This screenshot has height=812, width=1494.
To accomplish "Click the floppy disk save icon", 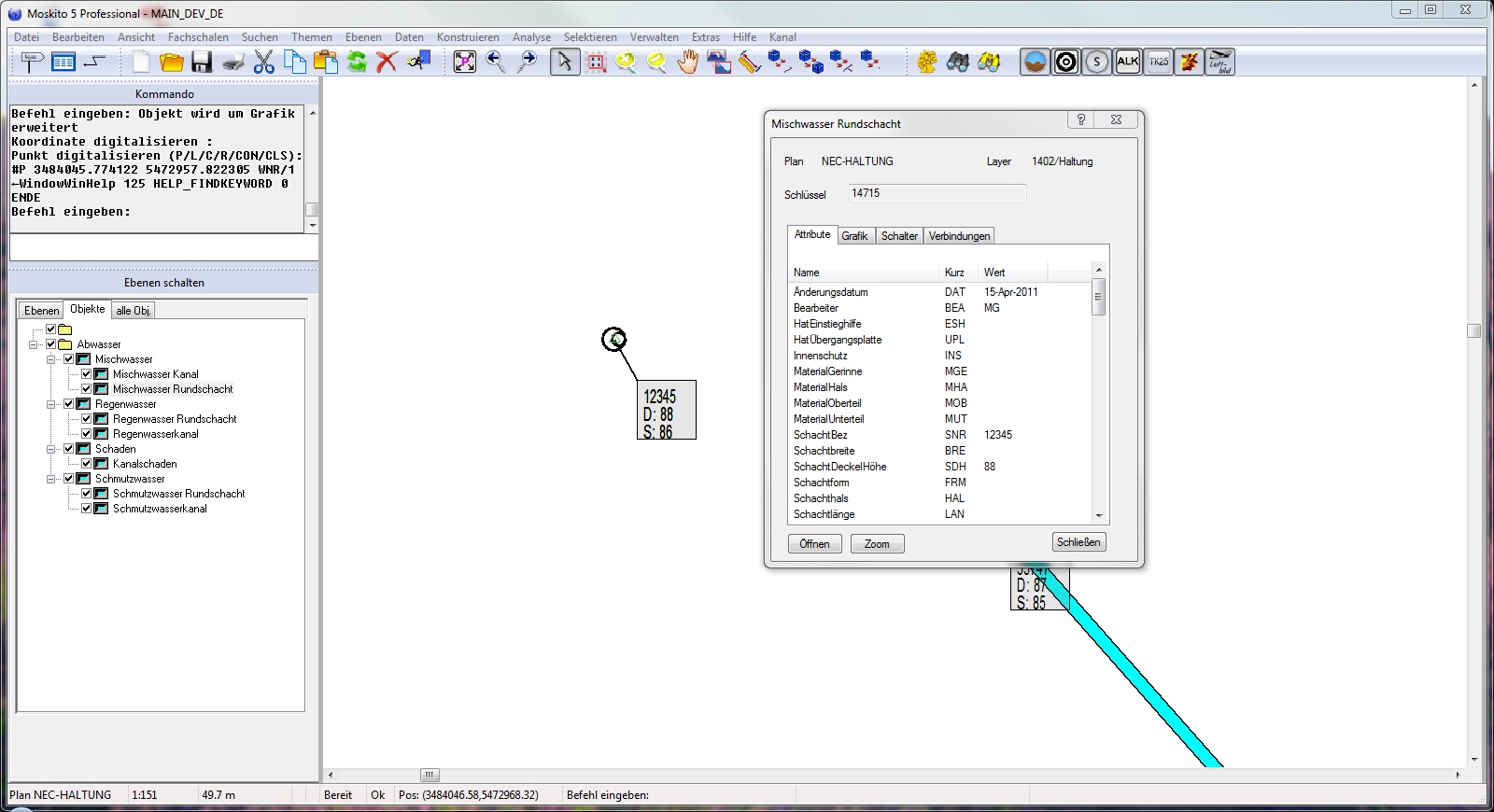I will click(x=202, y=63).
